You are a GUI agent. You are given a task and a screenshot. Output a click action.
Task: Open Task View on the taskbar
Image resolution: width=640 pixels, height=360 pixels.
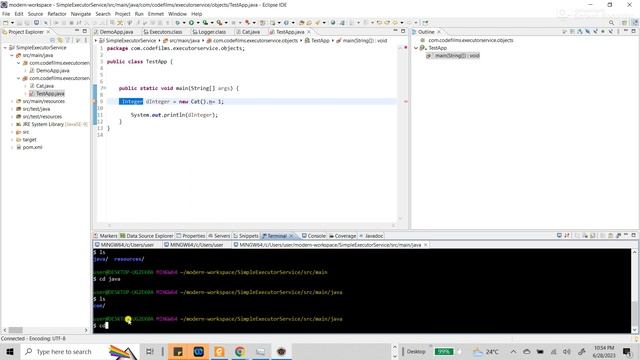pos(150,351)
